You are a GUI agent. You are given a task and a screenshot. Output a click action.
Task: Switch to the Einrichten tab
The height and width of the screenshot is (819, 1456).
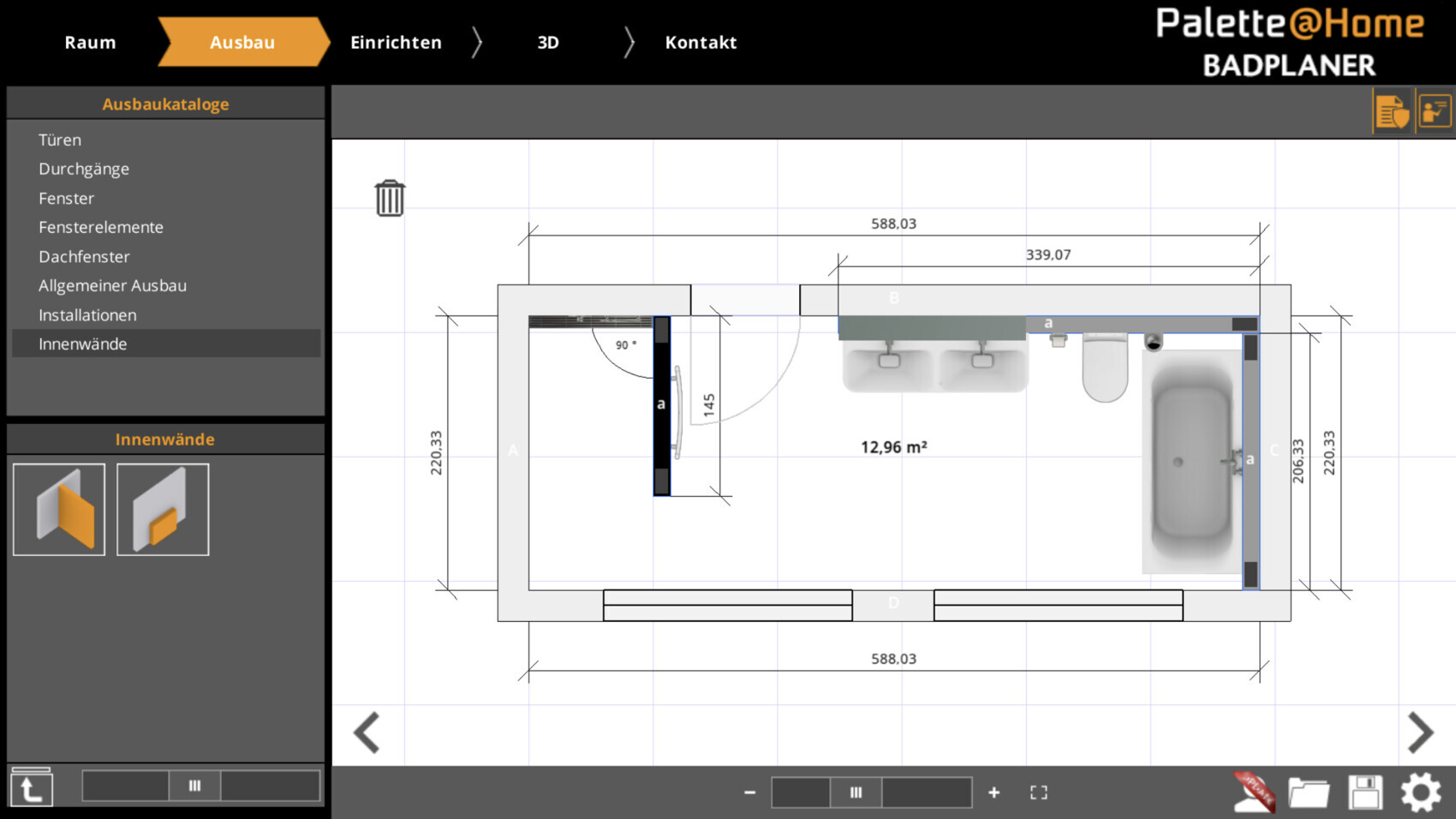coord(396,42)
